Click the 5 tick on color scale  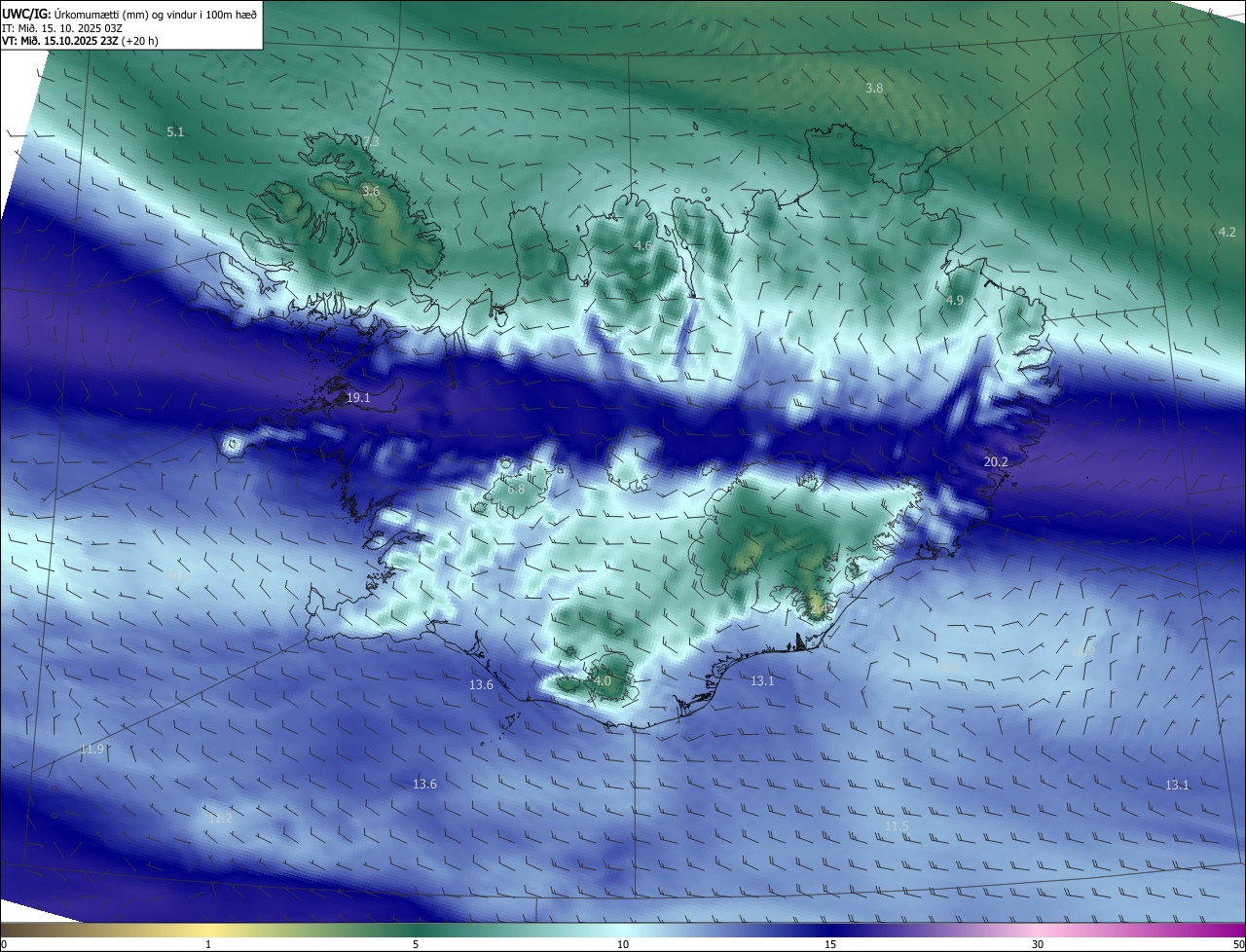416,944
